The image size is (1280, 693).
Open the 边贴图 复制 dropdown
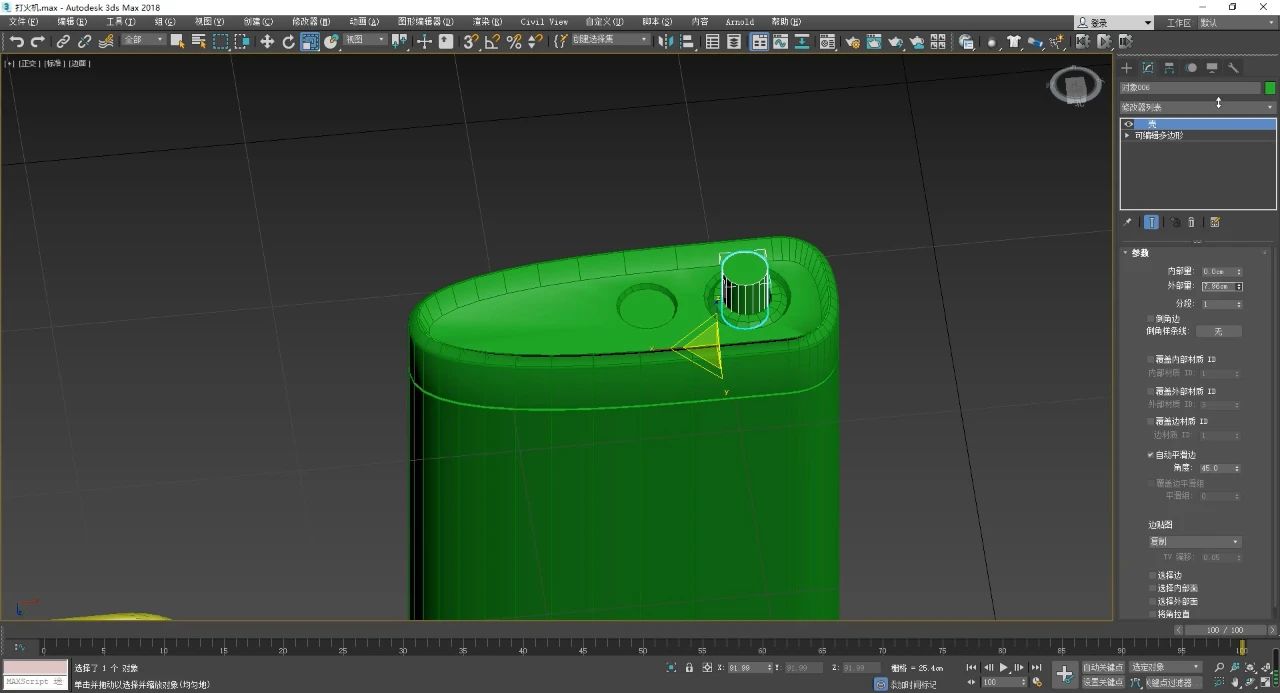(x=1194, y=541)
